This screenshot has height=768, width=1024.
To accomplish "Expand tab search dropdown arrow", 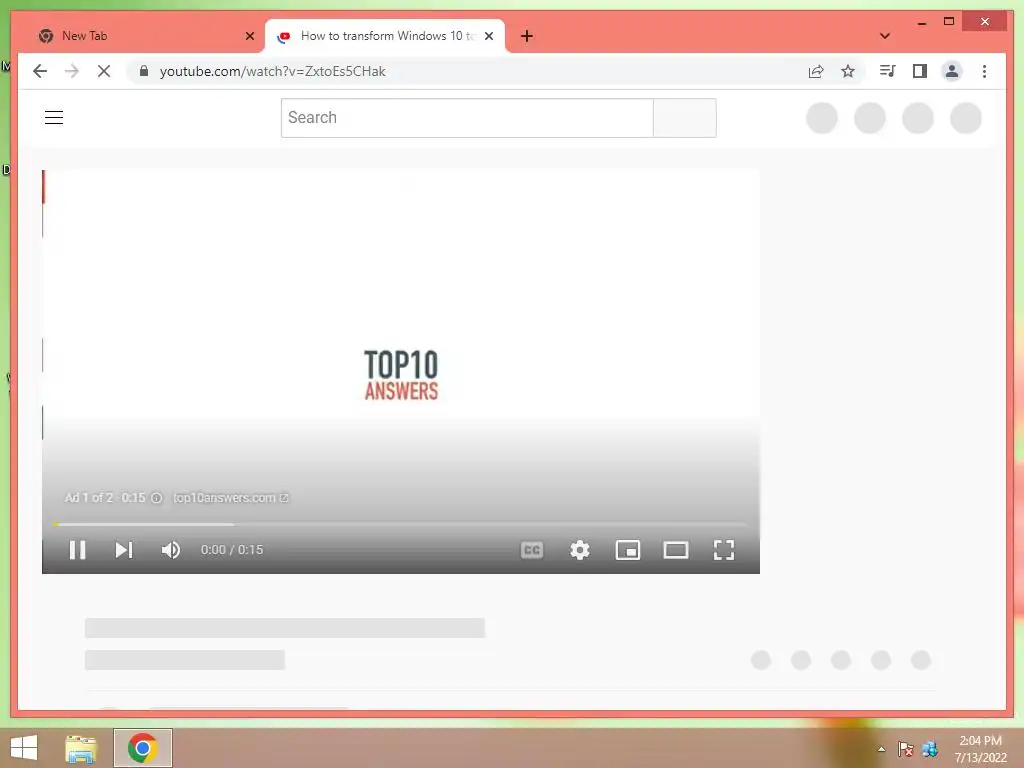I will [885, 36].
